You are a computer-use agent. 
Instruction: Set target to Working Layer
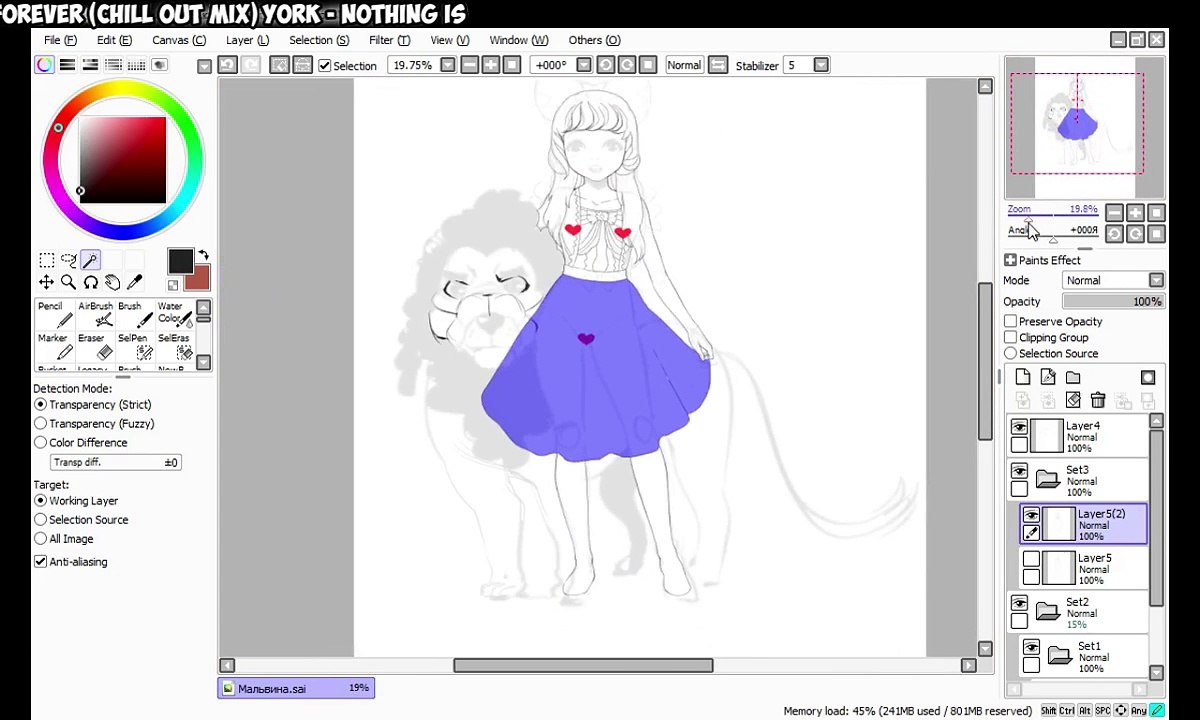pyautogui.click(x=41, y=500)
